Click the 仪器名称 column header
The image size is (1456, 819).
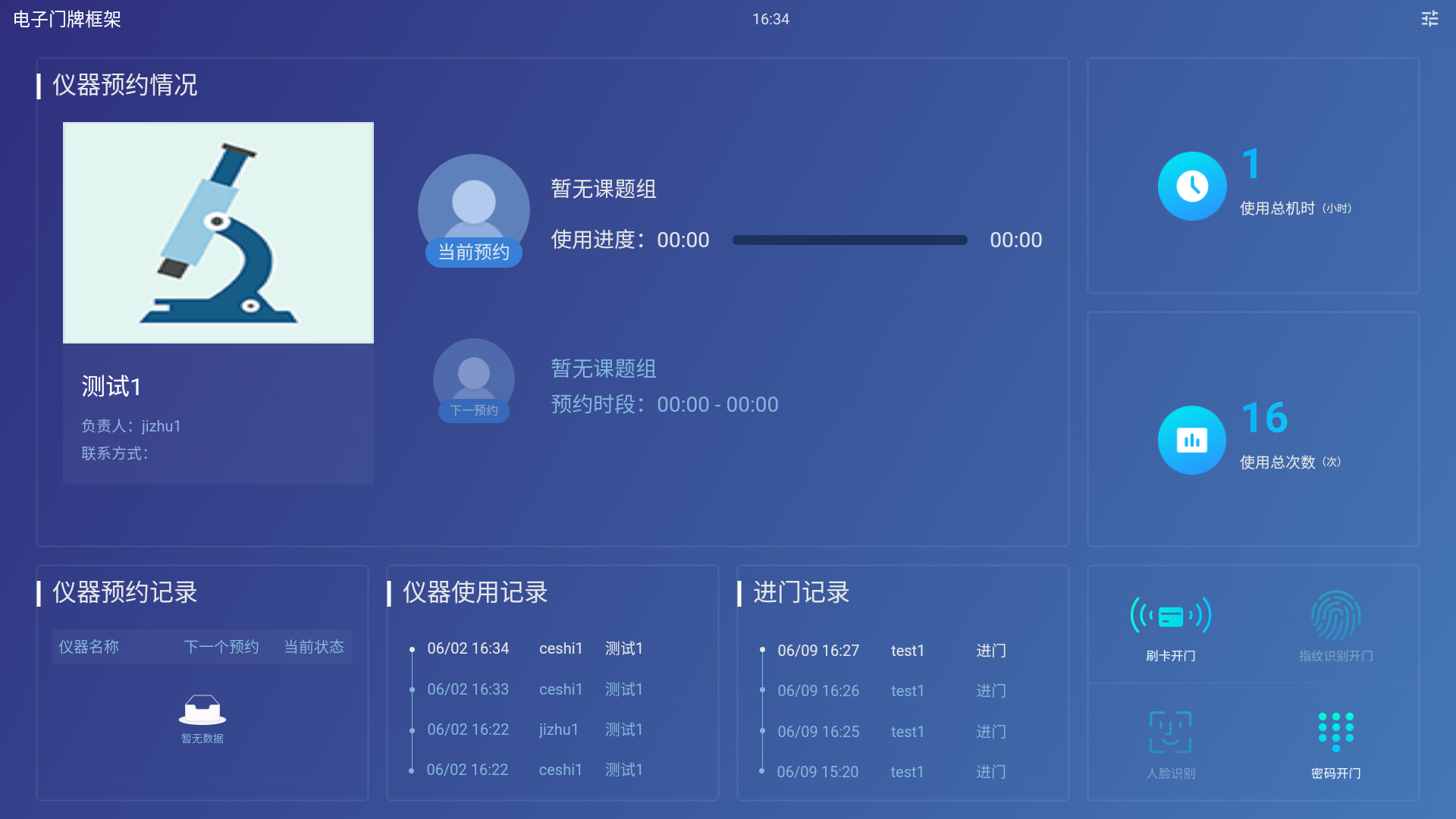pyautogui.click(x=89, y=647)
